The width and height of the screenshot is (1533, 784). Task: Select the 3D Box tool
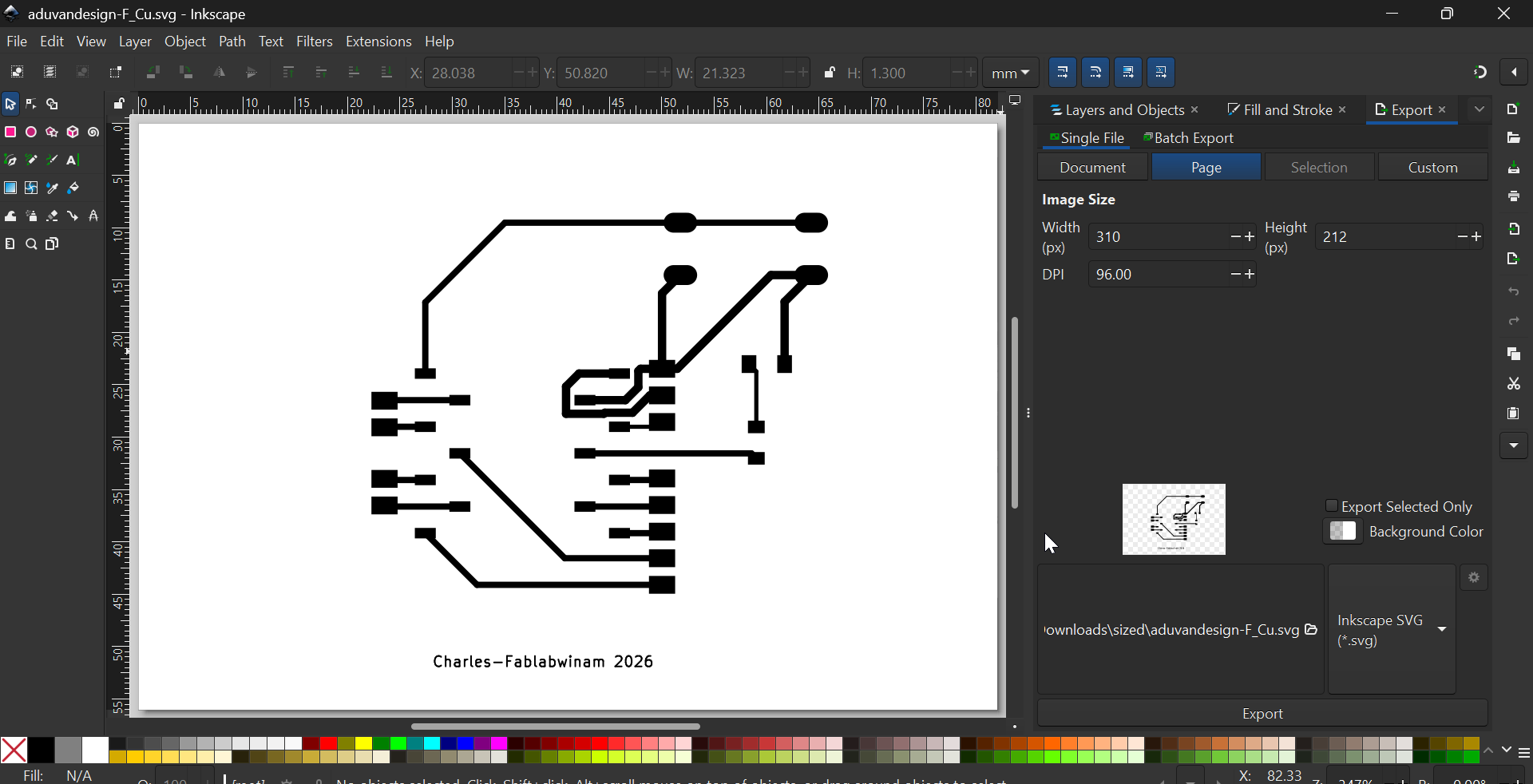click(x=73, y=133)
